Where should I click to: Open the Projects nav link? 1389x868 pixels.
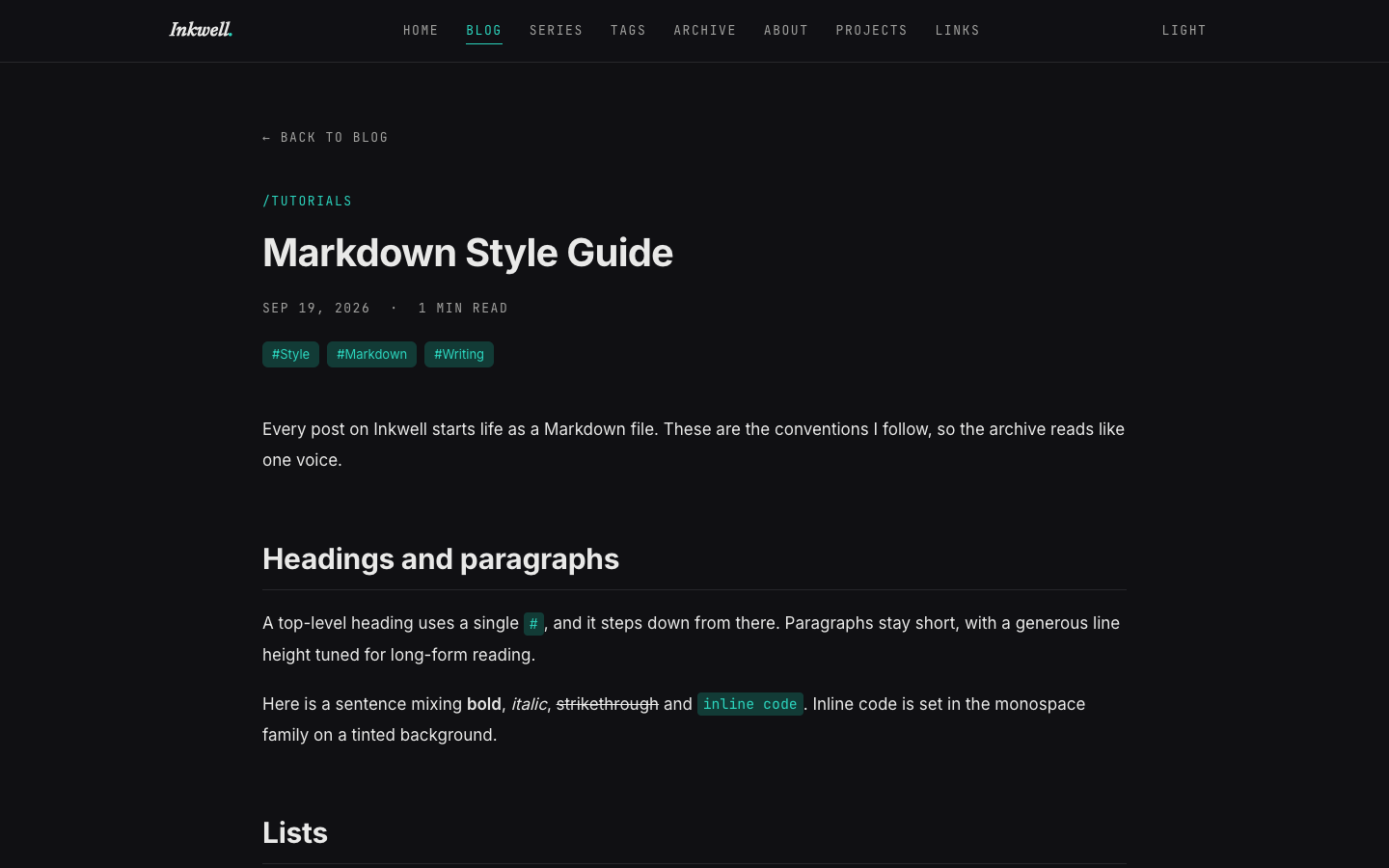click(872, 31)
